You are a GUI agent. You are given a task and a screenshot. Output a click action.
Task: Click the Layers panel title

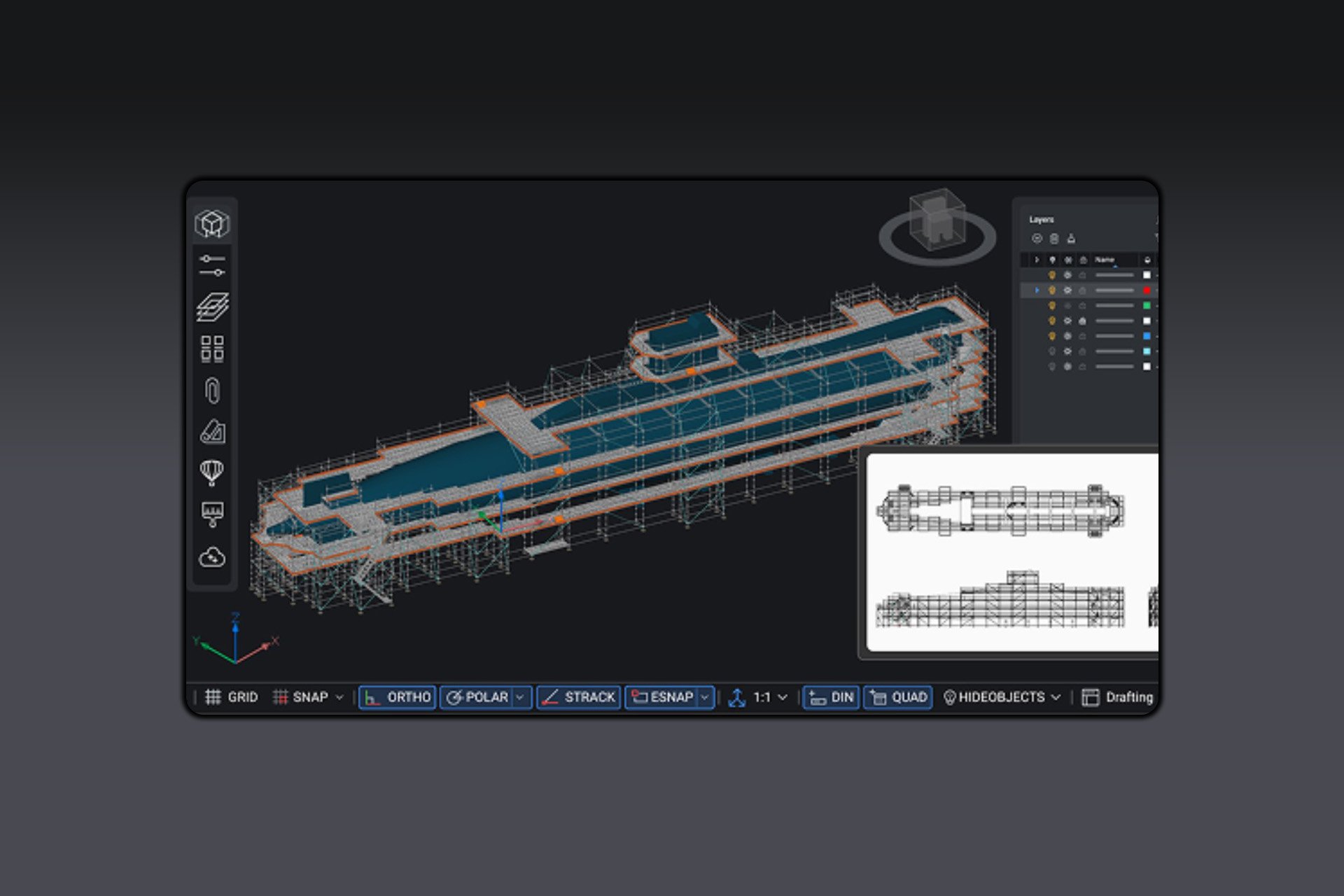pos(1041,219)
